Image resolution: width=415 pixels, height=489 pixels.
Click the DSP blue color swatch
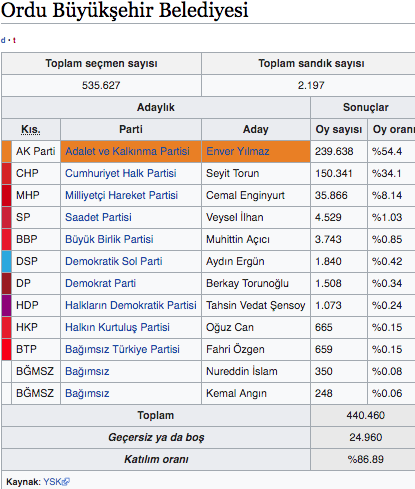click(x=7, y=261)
